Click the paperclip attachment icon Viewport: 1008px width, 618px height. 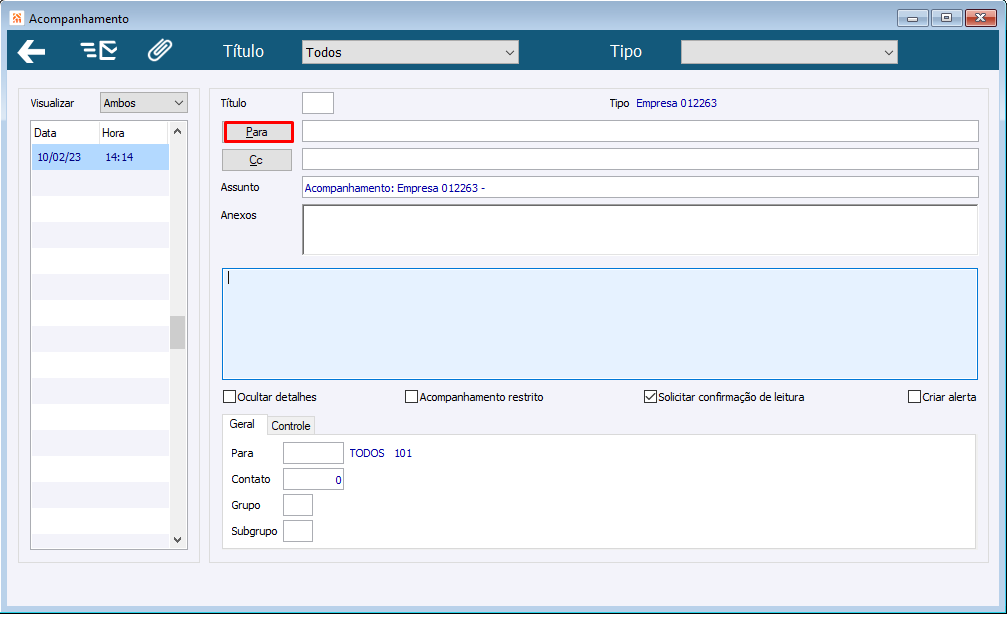tap(159, 50)
